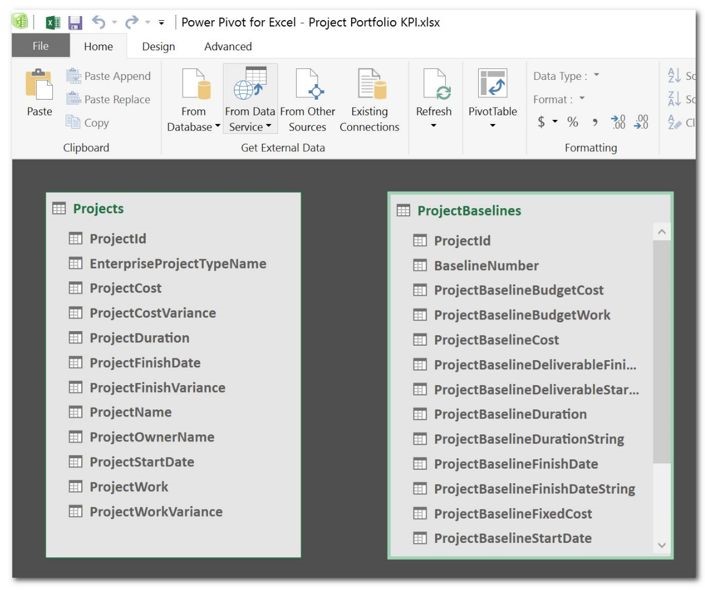
Task: Select ProjectBaselineBudgetCost field
Action: point(519,291)
